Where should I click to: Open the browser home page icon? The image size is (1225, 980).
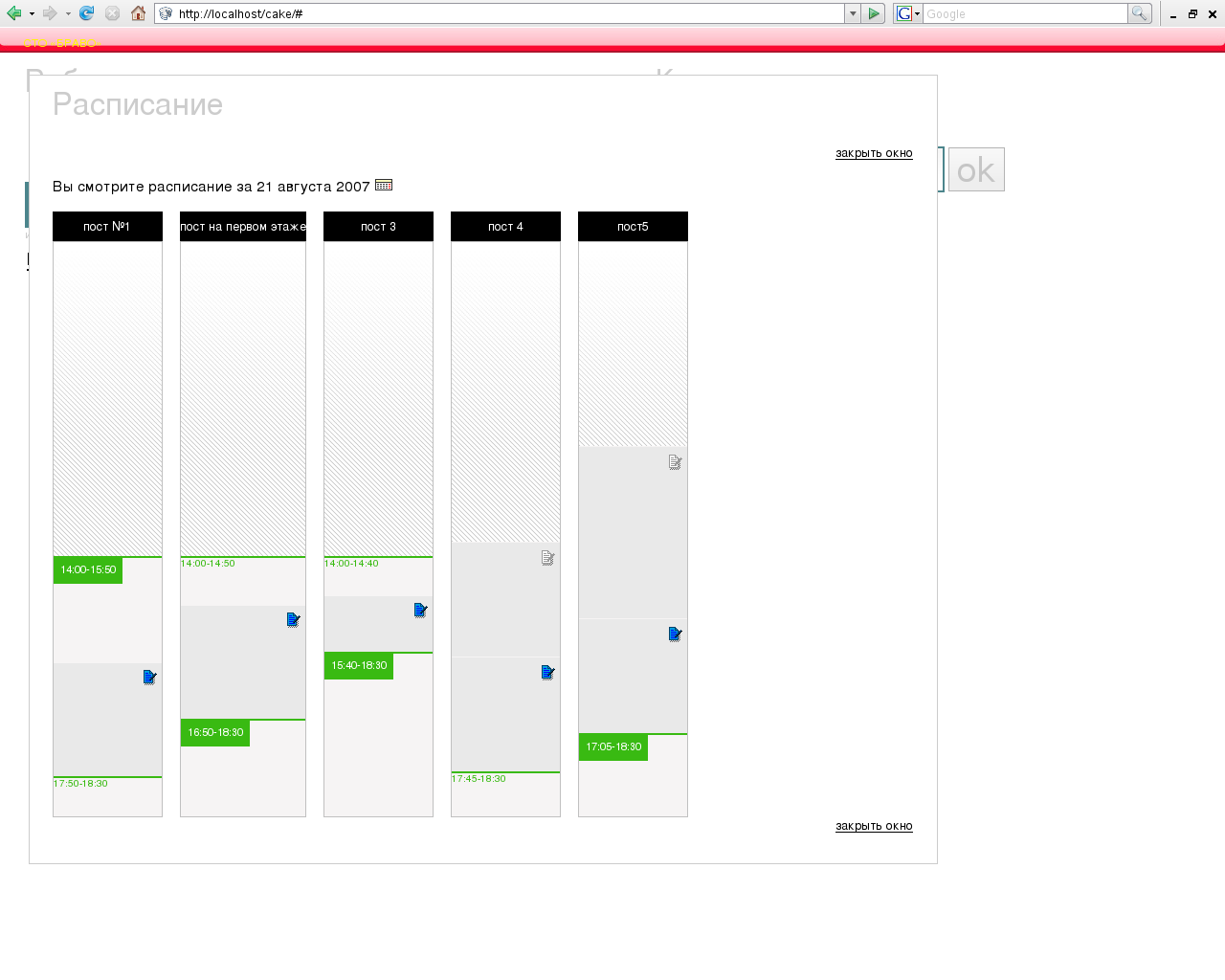(x=138, y=13)
